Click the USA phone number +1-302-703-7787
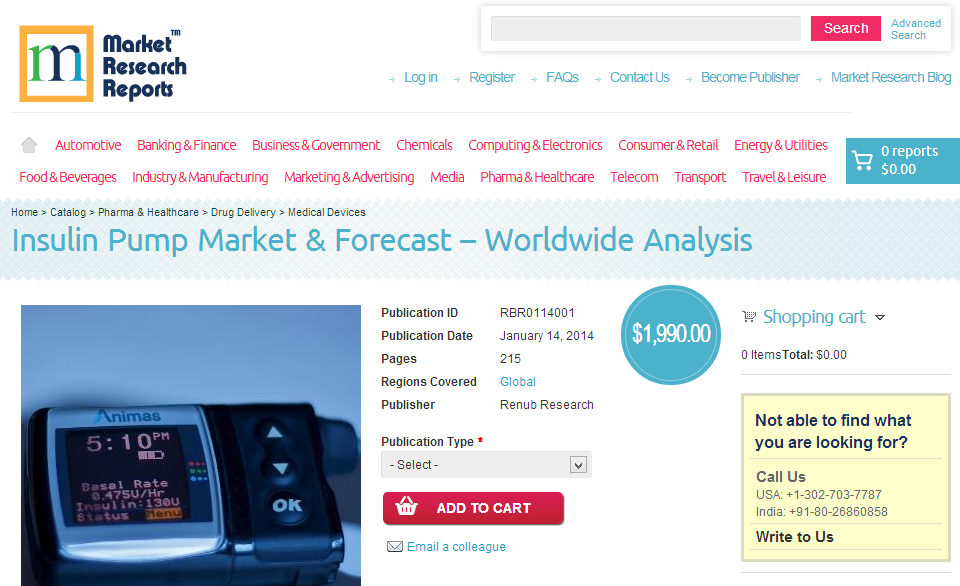The height and width of the screenshot is (586, 960). (x=834, y=495)
